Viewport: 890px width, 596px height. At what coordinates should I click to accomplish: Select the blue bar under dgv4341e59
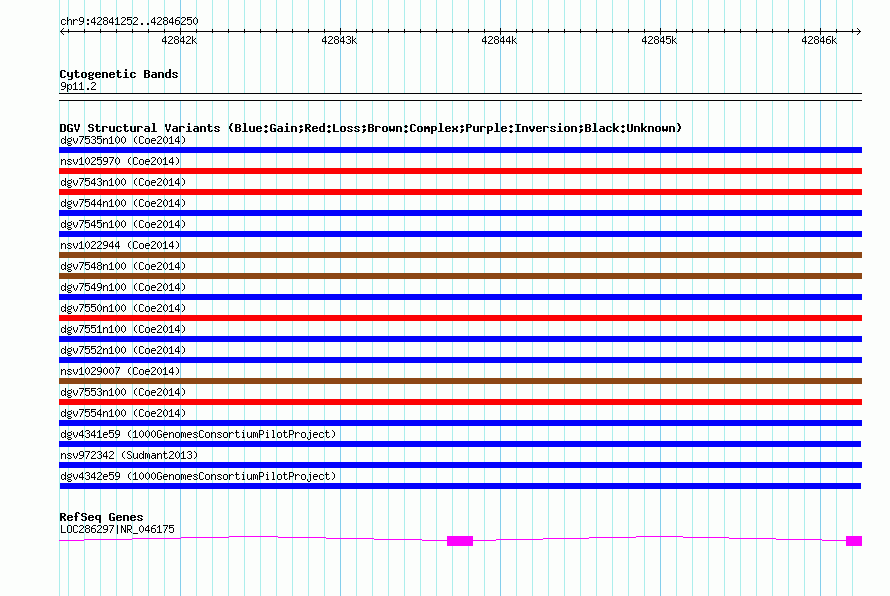click(x=460, y=444)
